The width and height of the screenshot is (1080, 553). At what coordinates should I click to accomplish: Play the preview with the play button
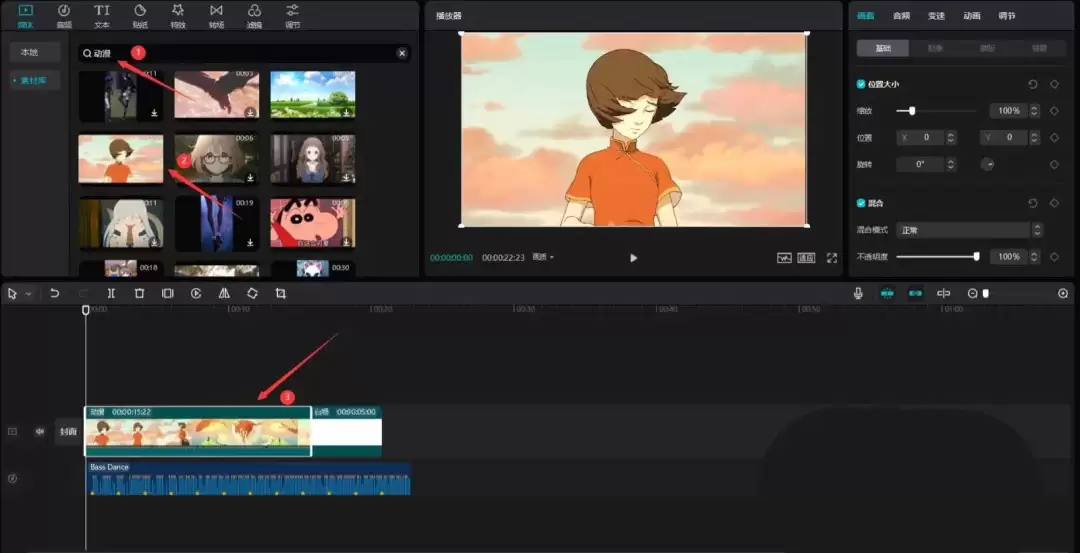coord(634,258)
